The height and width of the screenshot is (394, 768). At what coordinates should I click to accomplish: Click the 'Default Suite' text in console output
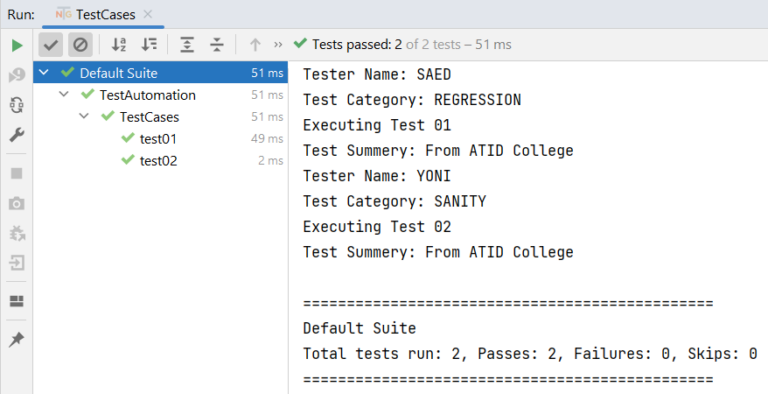[360, 328]
